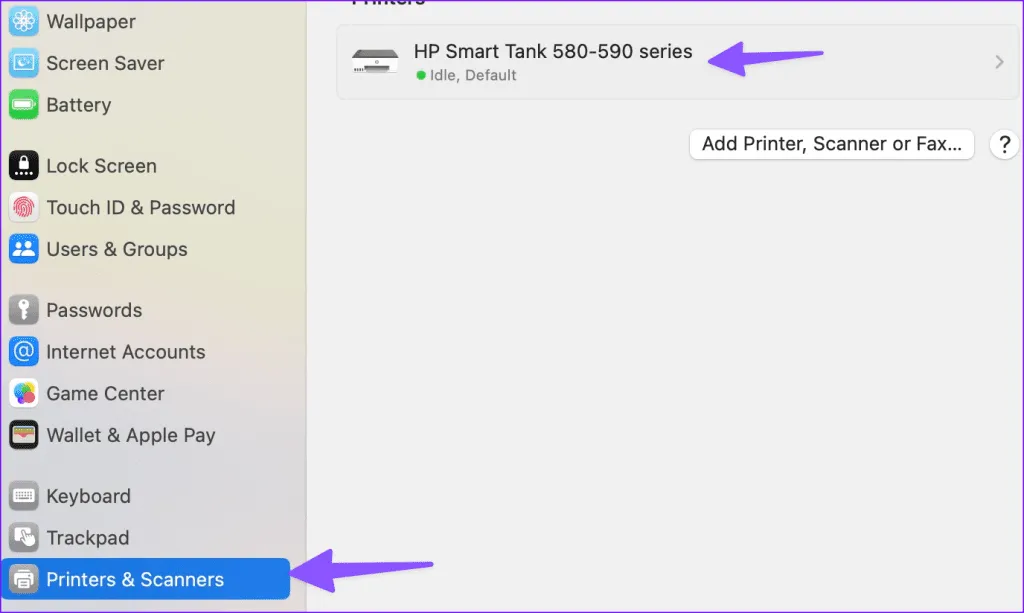Select the HP Smart Tank 580-590 series name
Screen dimensions: 1024x613
click(x=553, y=52)
